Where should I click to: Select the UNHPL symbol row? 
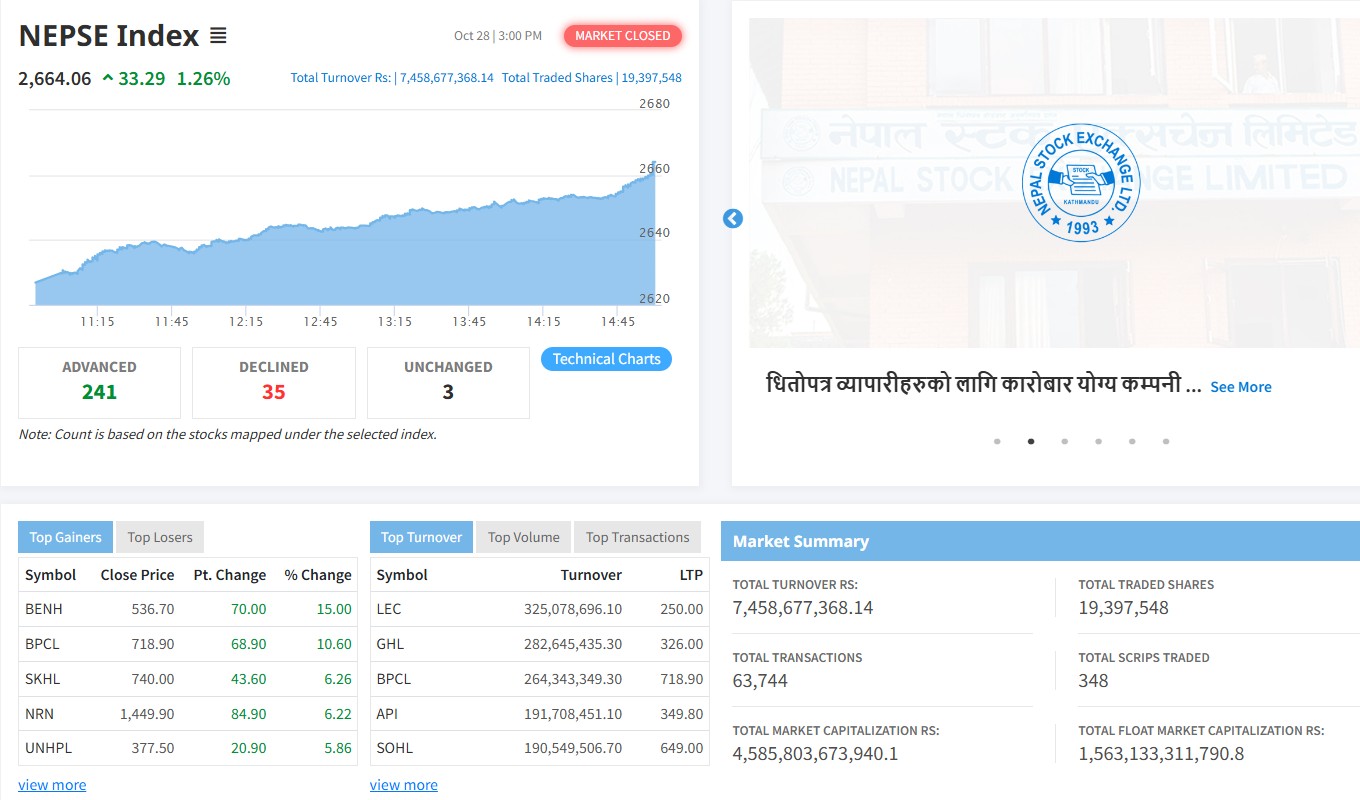188,748
